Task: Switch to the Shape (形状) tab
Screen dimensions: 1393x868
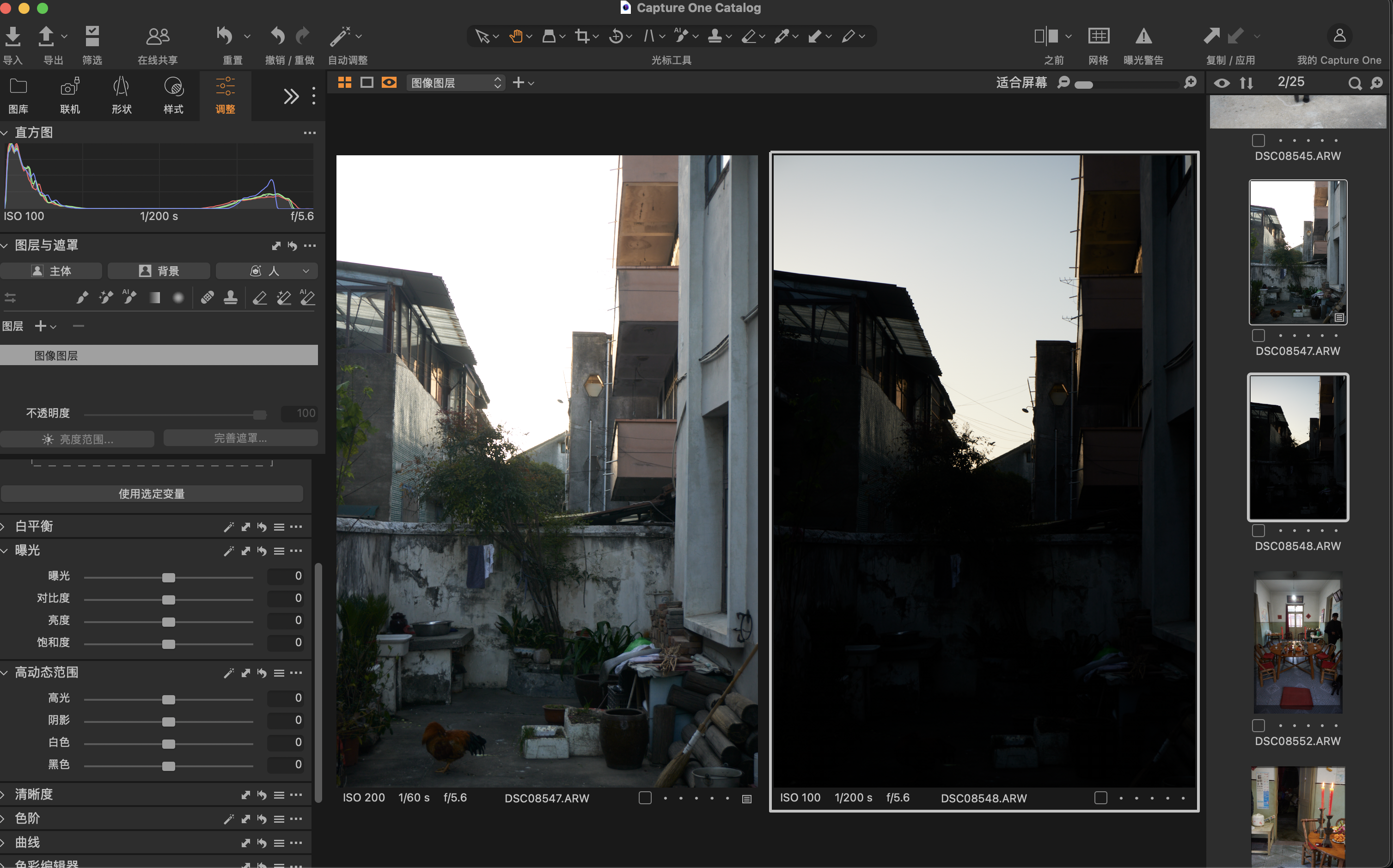Action: 122,95
